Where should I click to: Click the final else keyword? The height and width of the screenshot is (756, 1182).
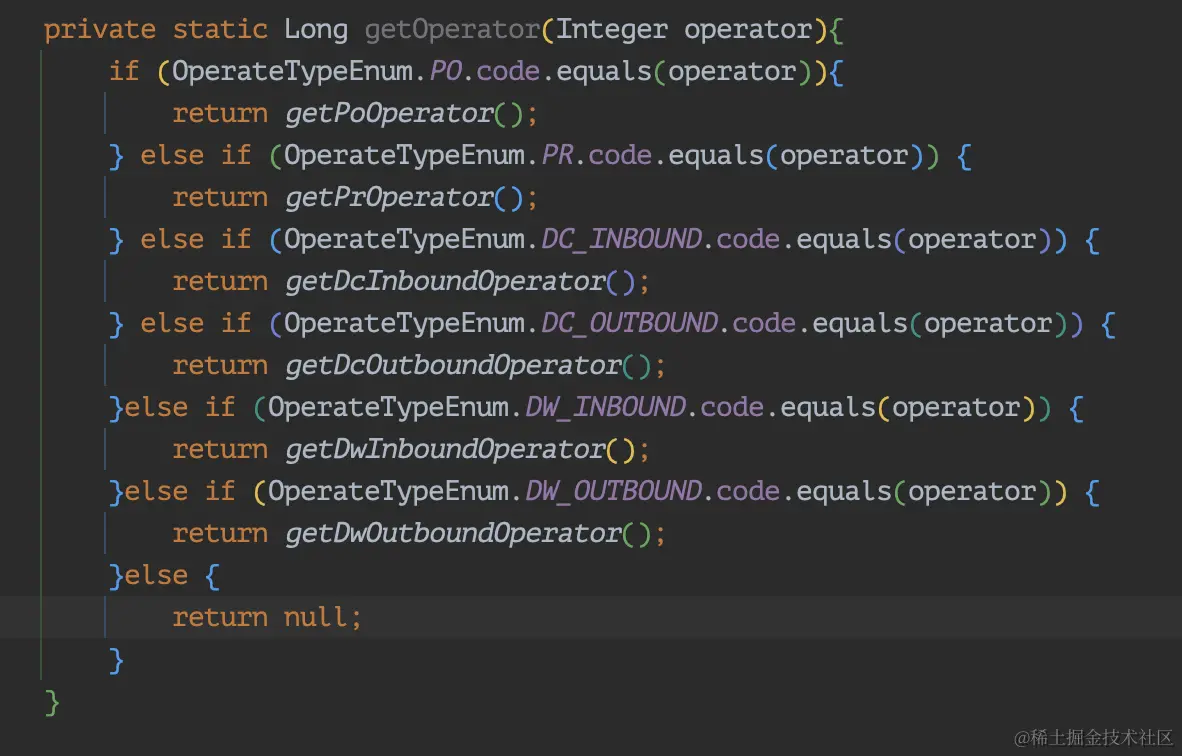point(156,576)
